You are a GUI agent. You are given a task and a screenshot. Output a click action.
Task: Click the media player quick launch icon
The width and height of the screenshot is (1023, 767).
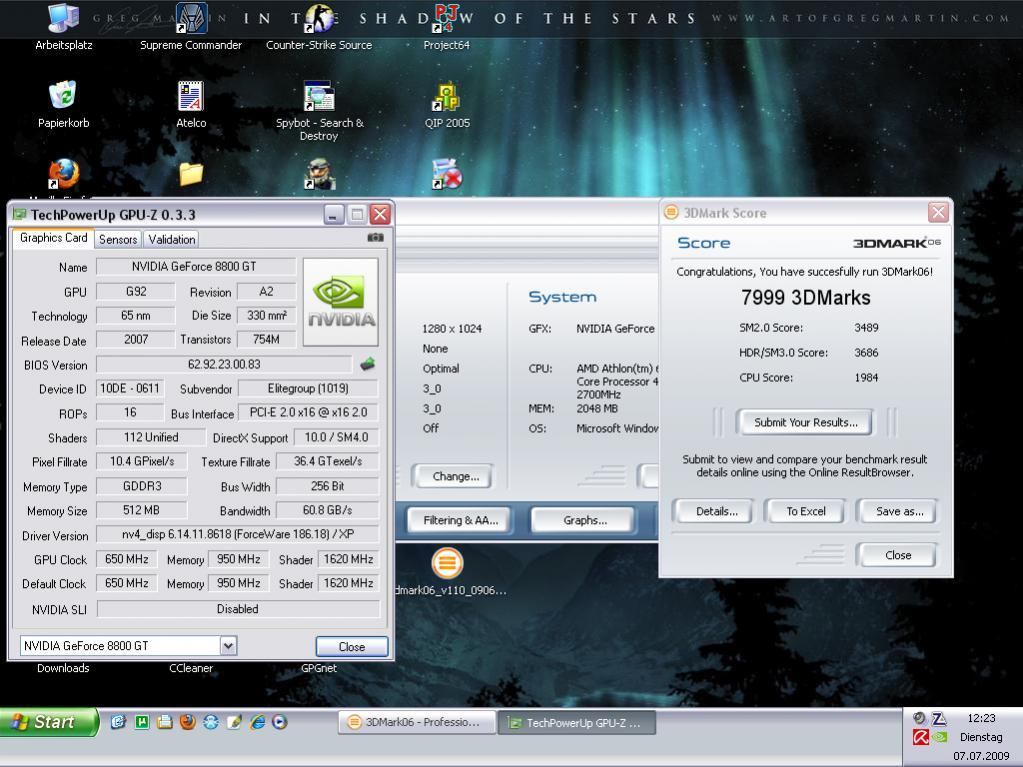point(280,722)
